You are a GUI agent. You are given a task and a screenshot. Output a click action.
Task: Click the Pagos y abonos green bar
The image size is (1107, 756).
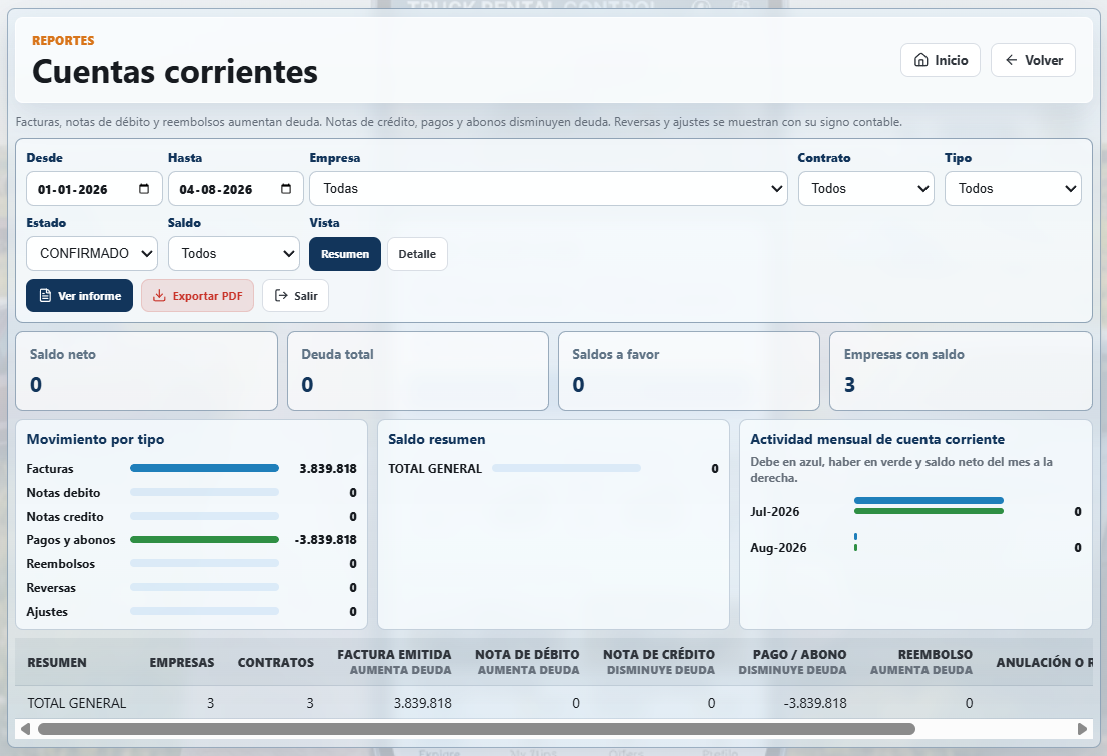[205, 539]
